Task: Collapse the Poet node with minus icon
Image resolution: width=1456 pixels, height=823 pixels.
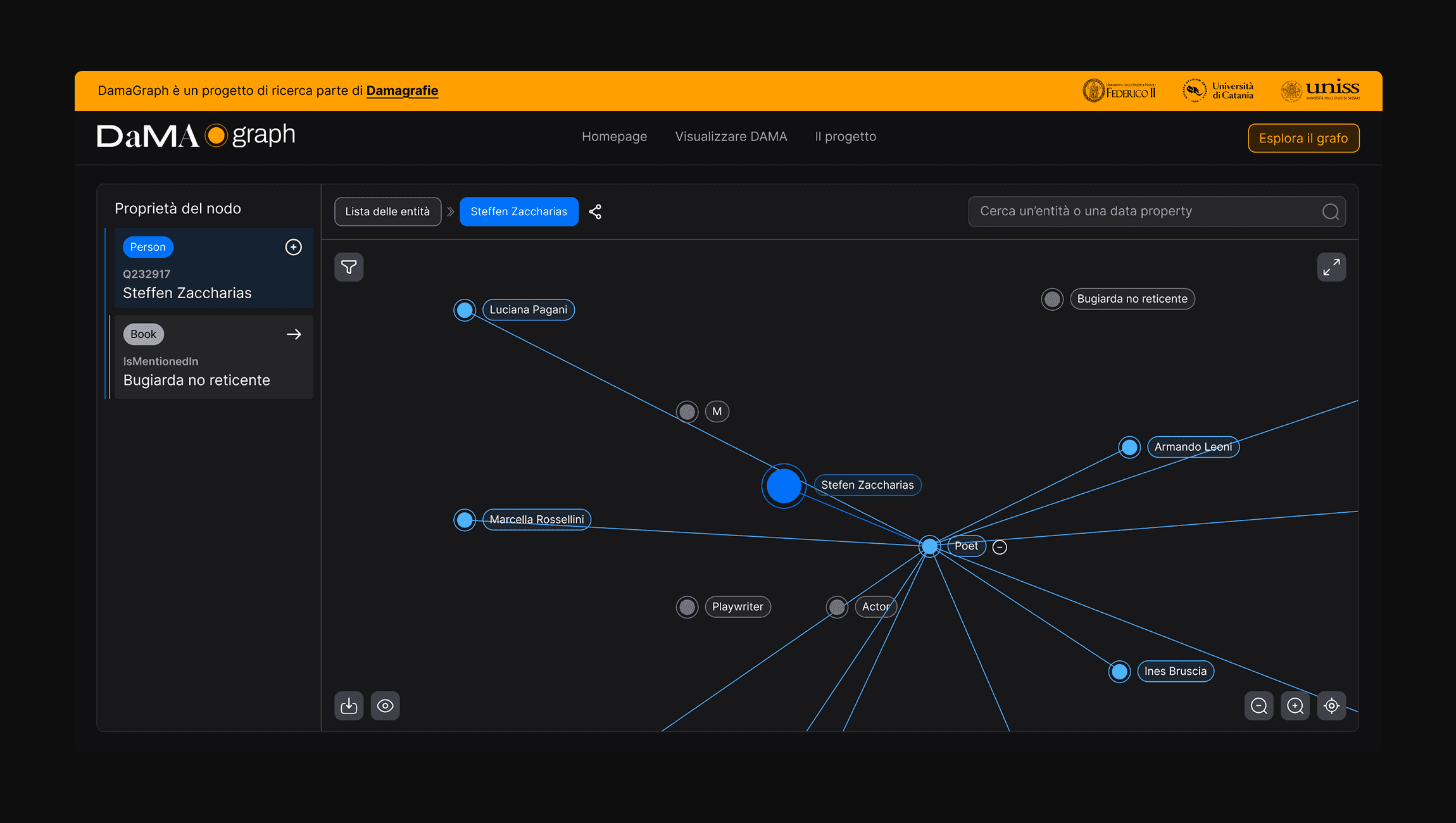Action: [1000, 547]
